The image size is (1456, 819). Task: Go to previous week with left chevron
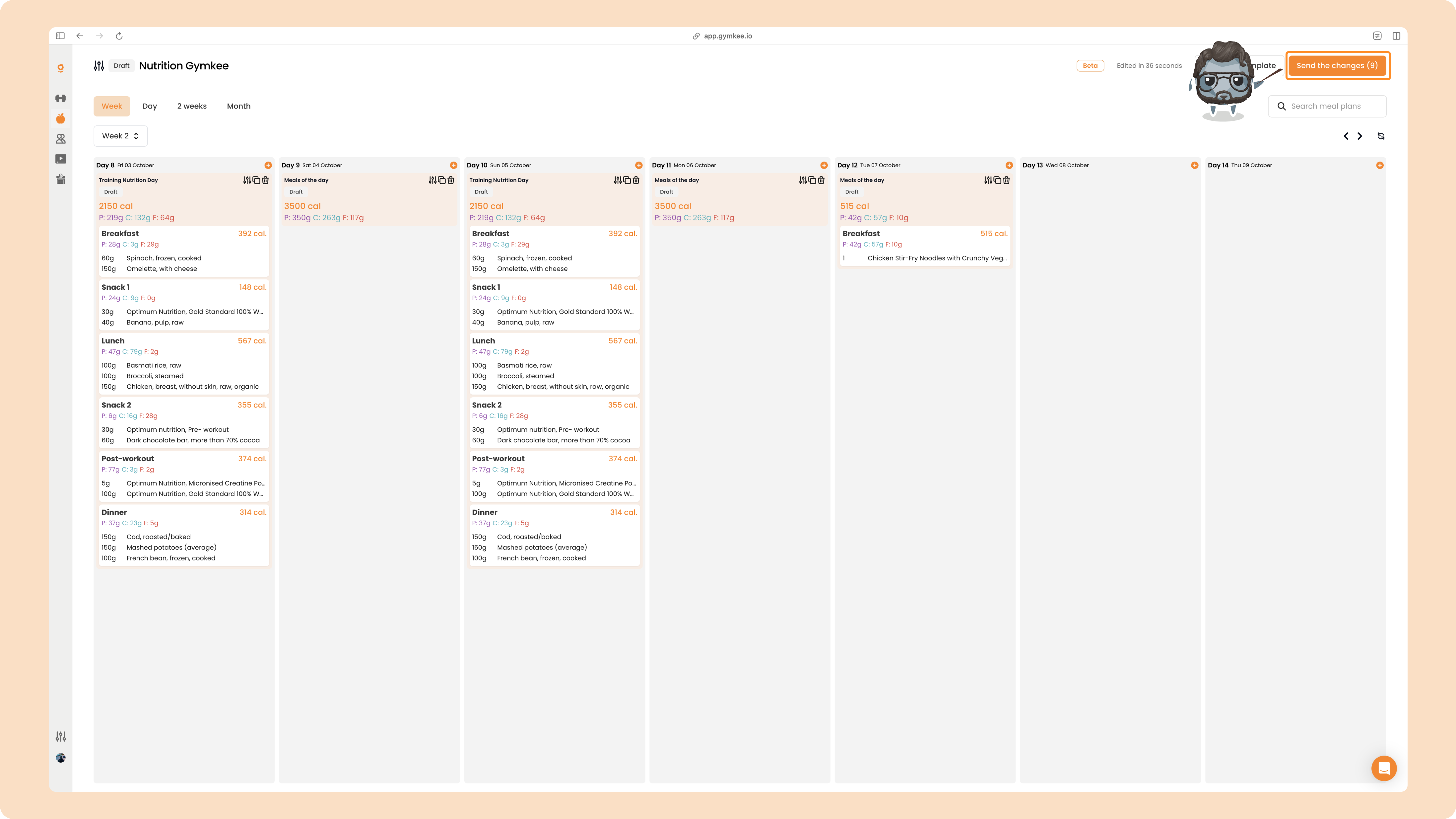[1346, 136]
